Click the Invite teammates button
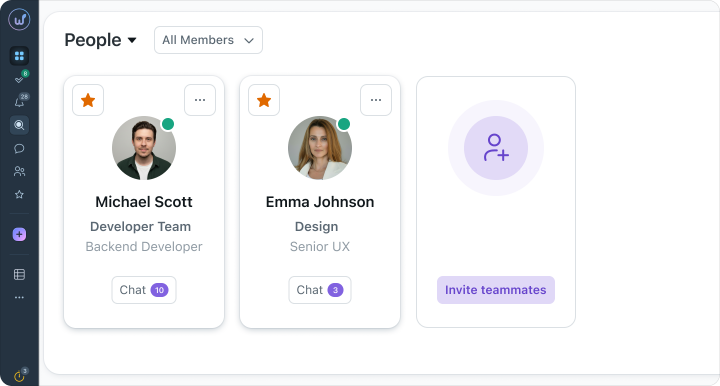720x386 pixels. 496,290
